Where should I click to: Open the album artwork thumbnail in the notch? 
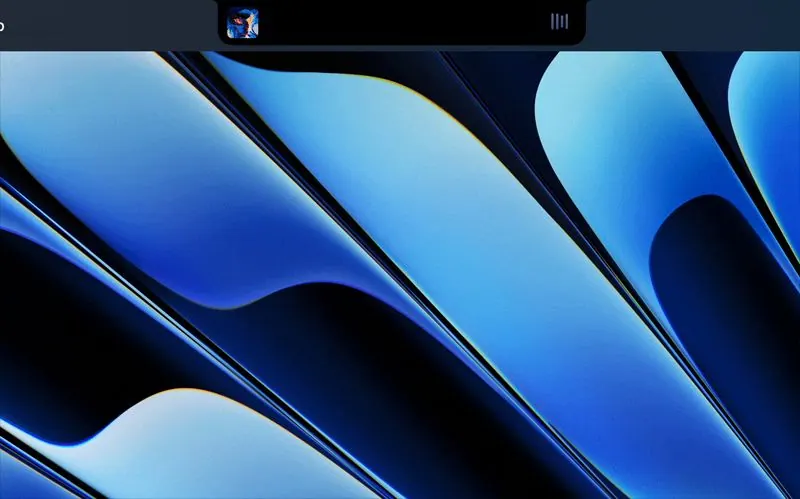pos(242,23)
